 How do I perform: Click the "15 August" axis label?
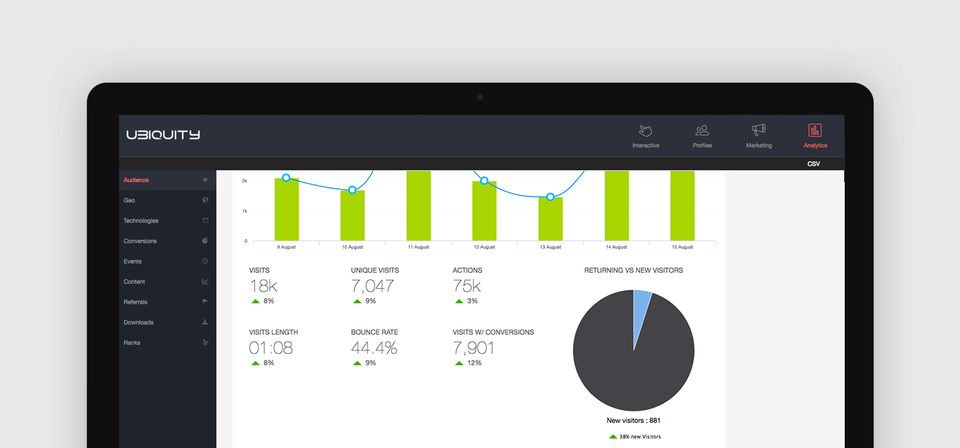[683, 247]
